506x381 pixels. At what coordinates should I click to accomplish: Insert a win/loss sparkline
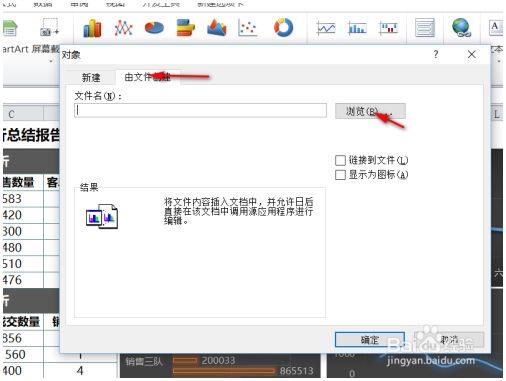389,28
